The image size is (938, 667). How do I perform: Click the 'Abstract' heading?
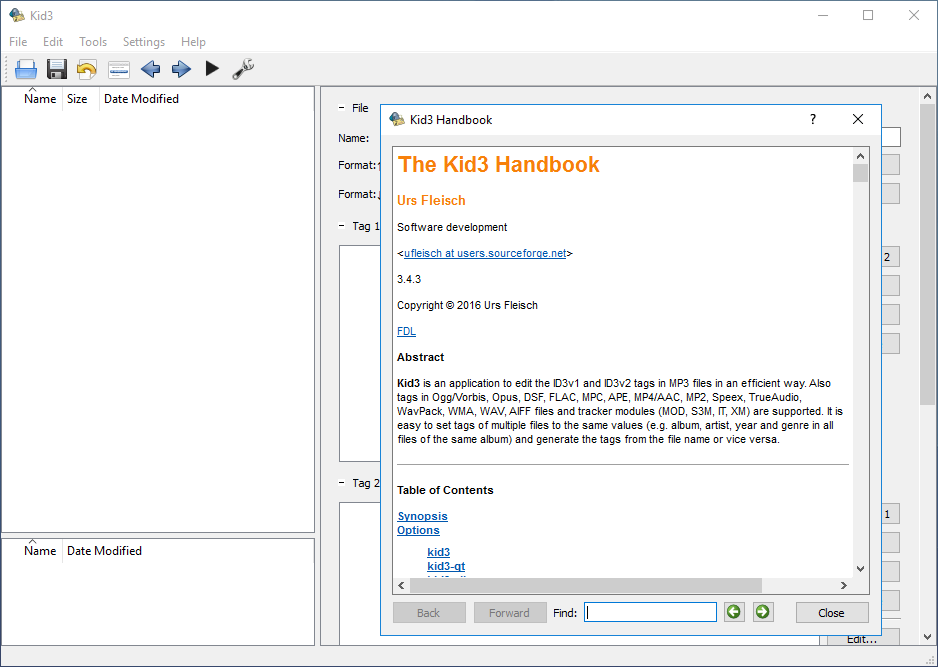(x=421, y=357)
